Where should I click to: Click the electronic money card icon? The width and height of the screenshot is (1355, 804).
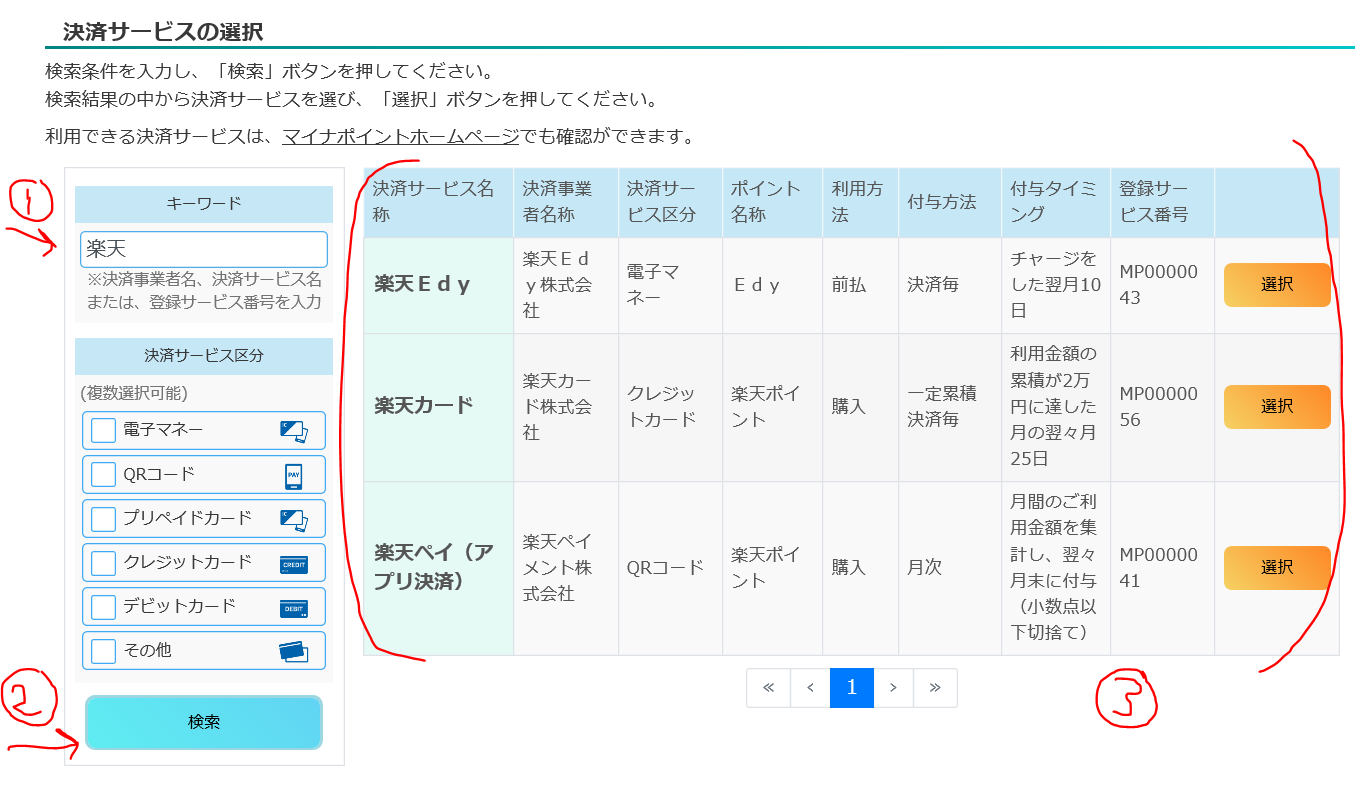[x=294, y=431]
